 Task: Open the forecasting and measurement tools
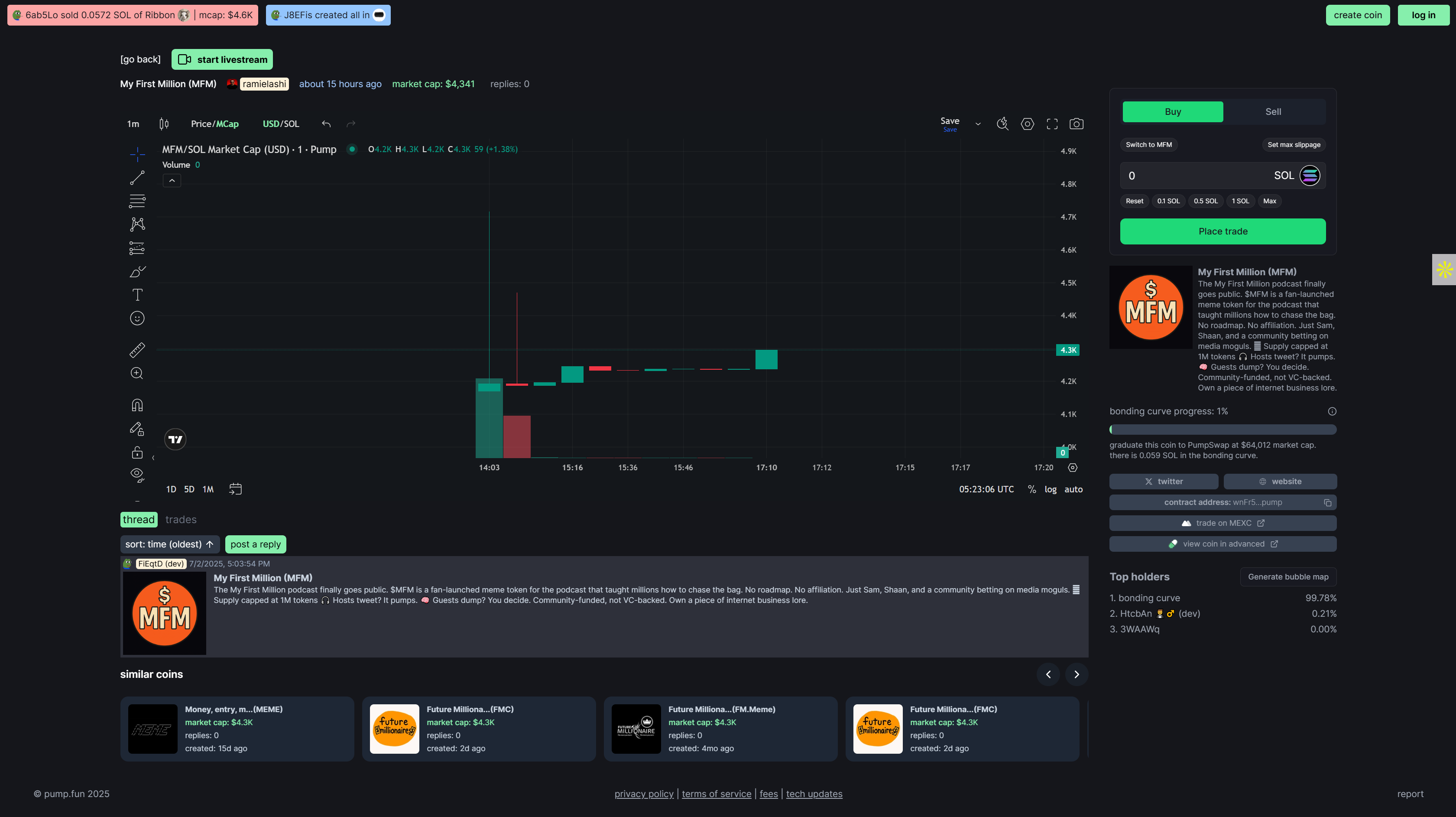[137, 248]
